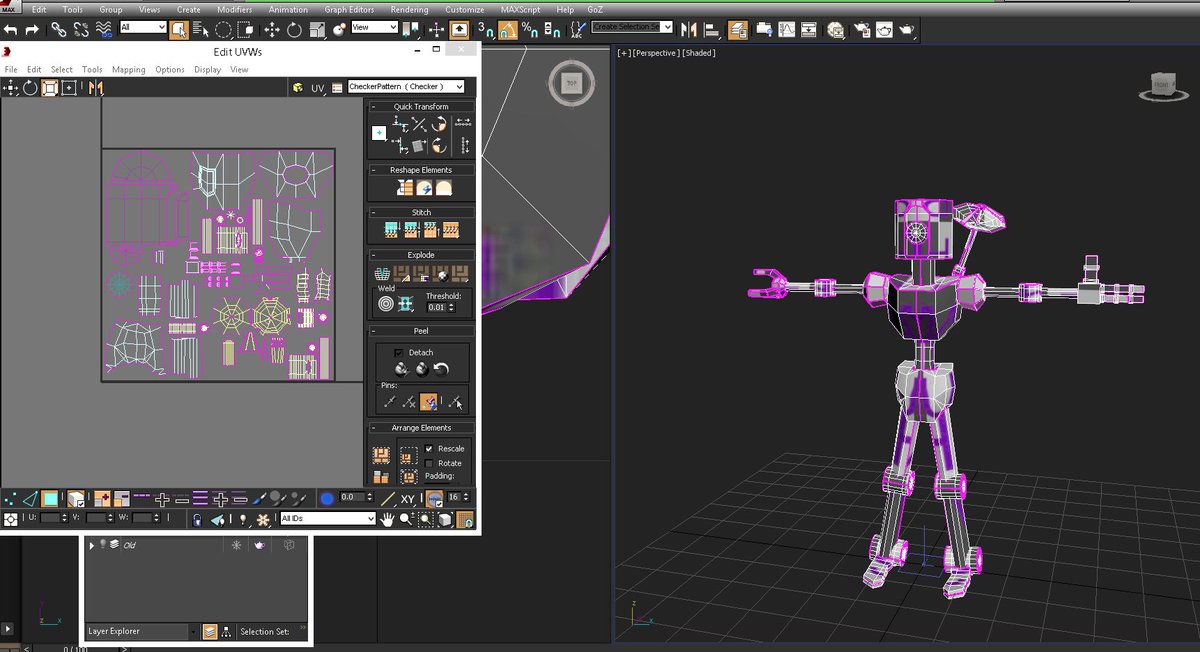
Task: Click the U coordinate input field
Action: pos(50,518)
